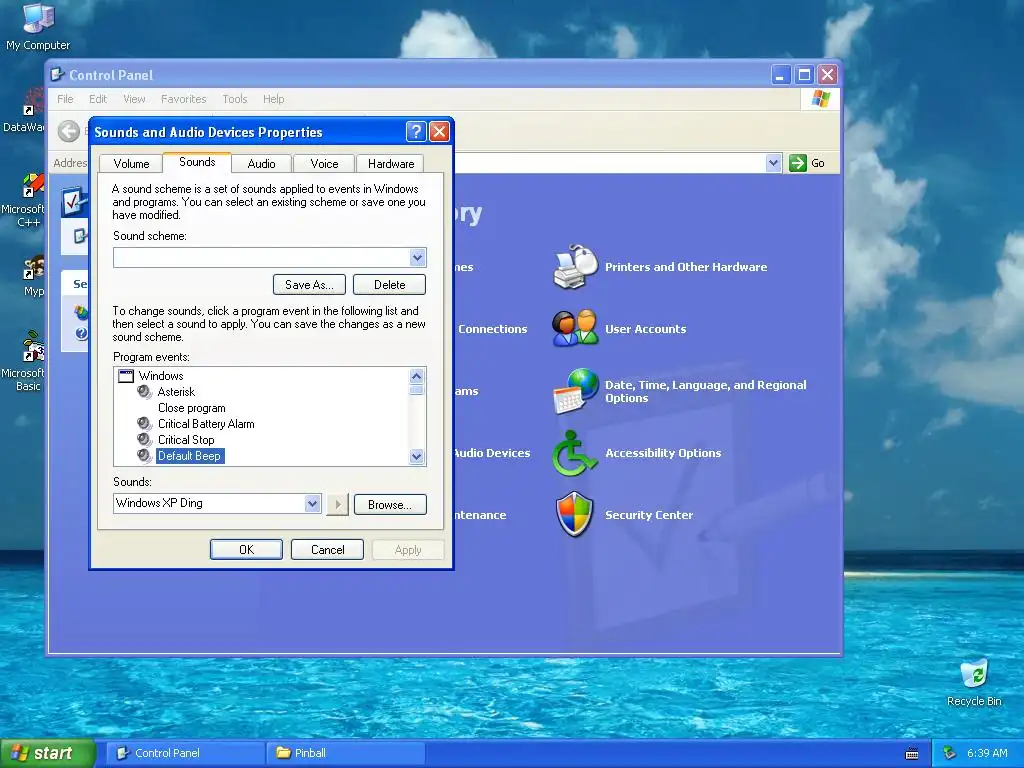The image size is (1024, 768).
Task: Click the 6:39 AM clock
Action: point(987,753)
